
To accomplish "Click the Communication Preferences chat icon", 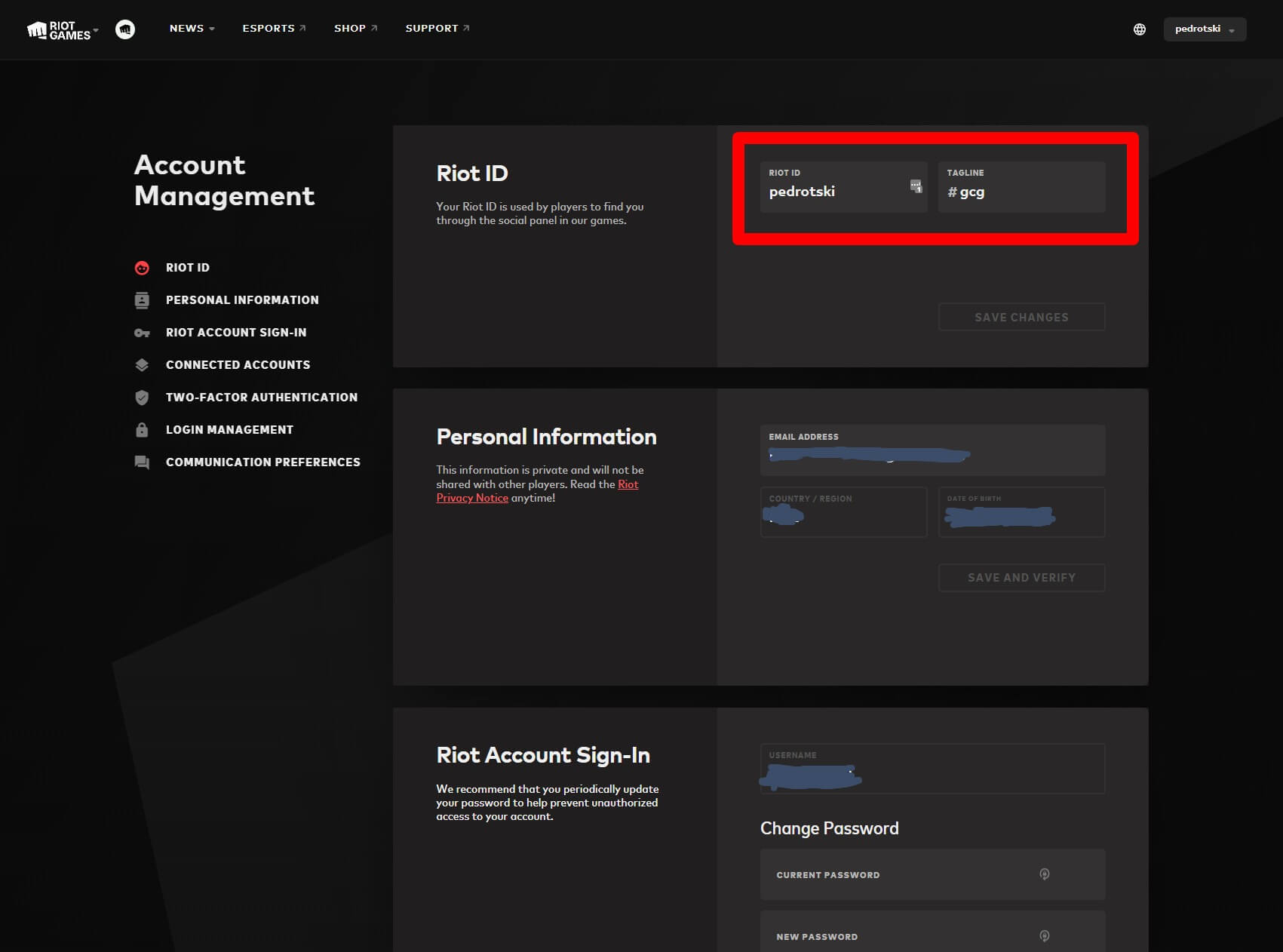I will tap(142, 462).
